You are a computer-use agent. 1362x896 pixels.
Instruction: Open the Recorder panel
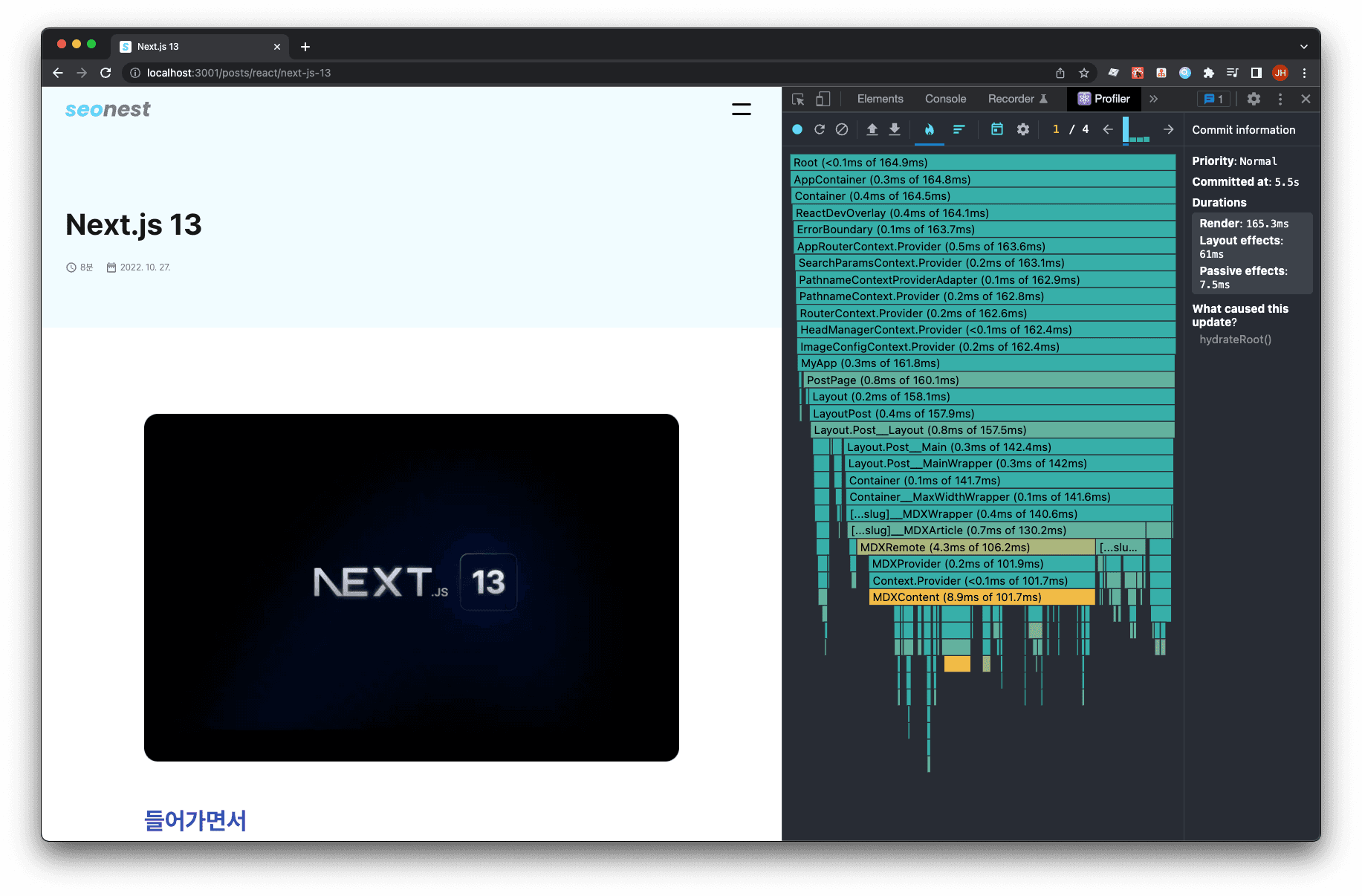(x=1012, y=99)
